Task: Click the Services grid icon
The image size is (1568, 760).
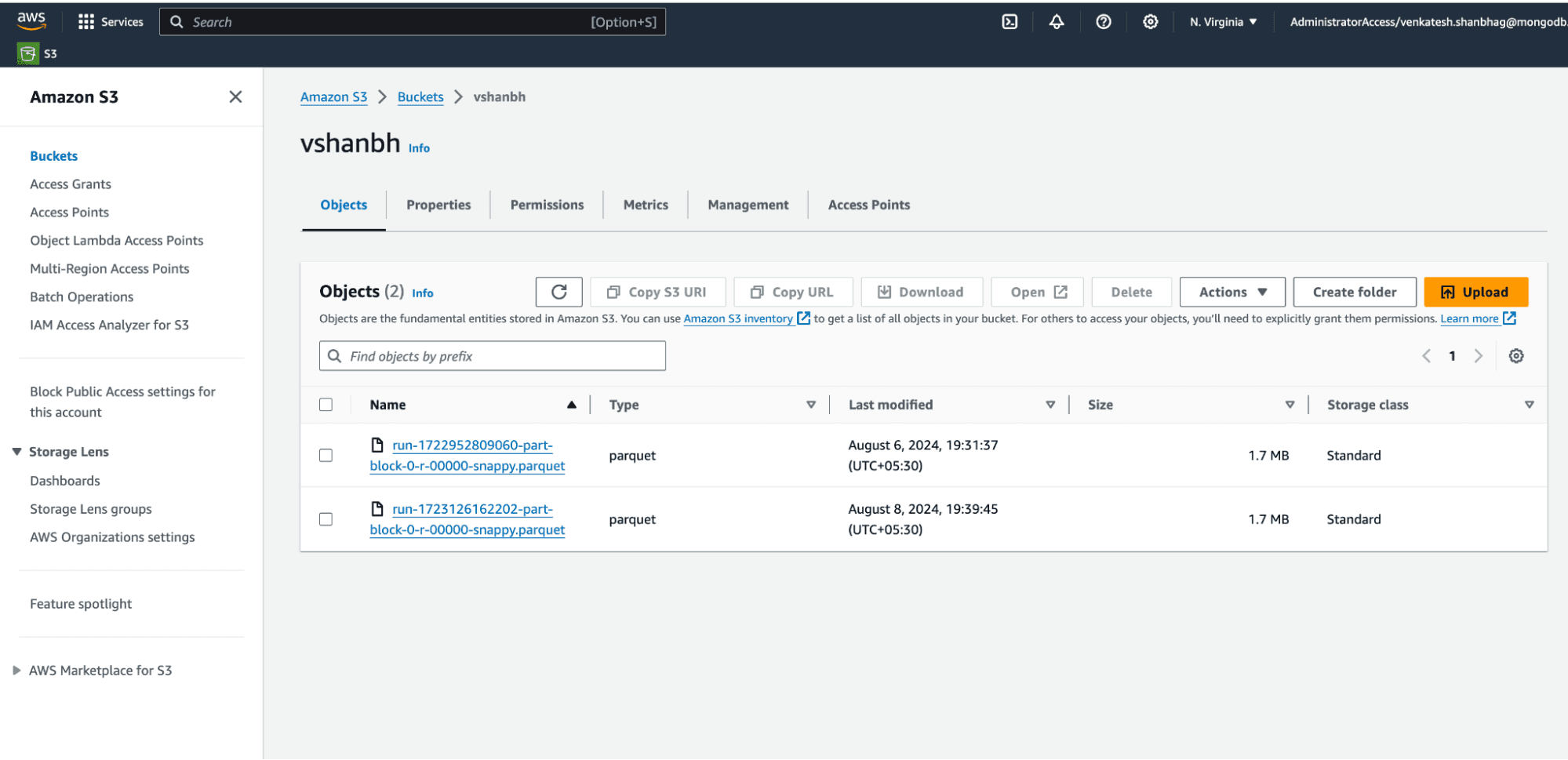Action: coord(86,22)
